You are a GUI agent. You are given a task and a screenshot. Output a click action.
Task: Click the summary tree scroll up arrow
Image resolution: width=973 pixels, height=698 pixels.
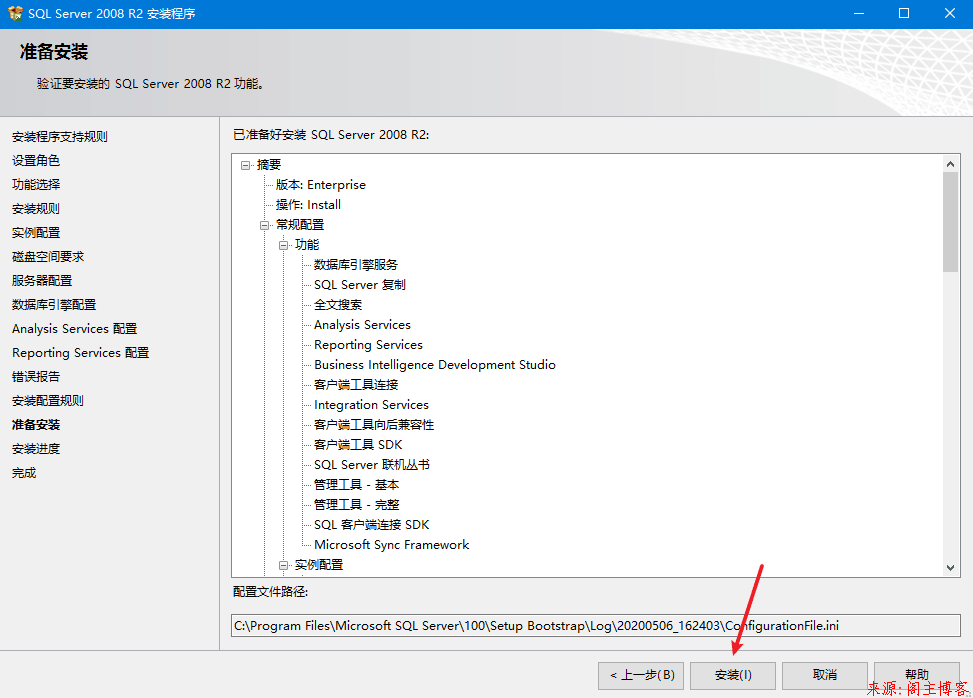(950, 164)
